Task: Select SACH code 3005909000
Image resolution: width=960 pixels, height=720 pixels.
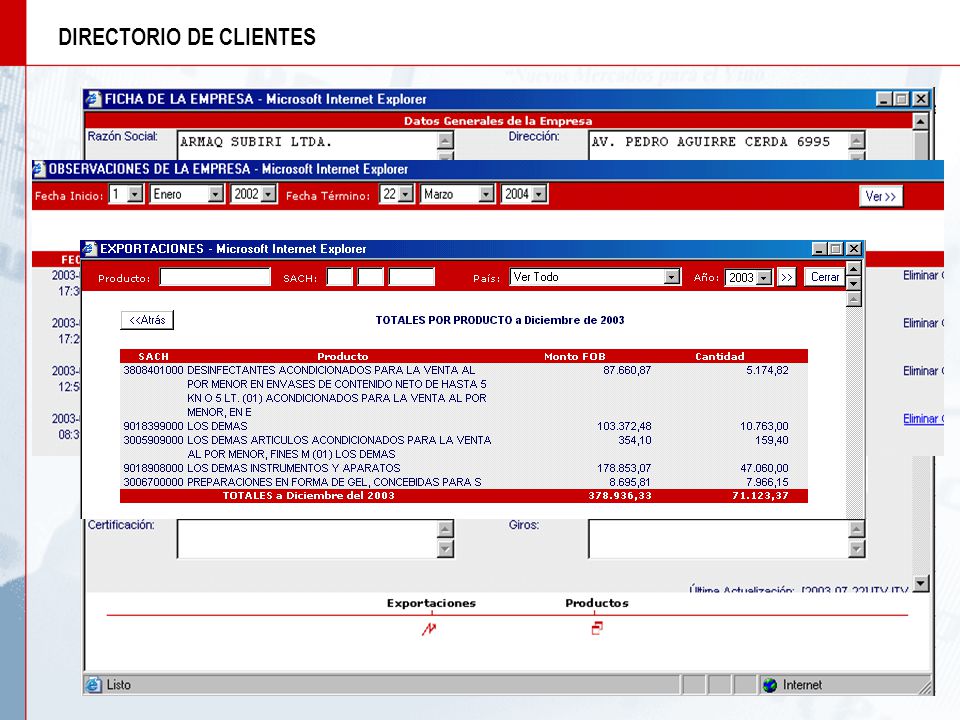Action: click(x=153, y=440)
